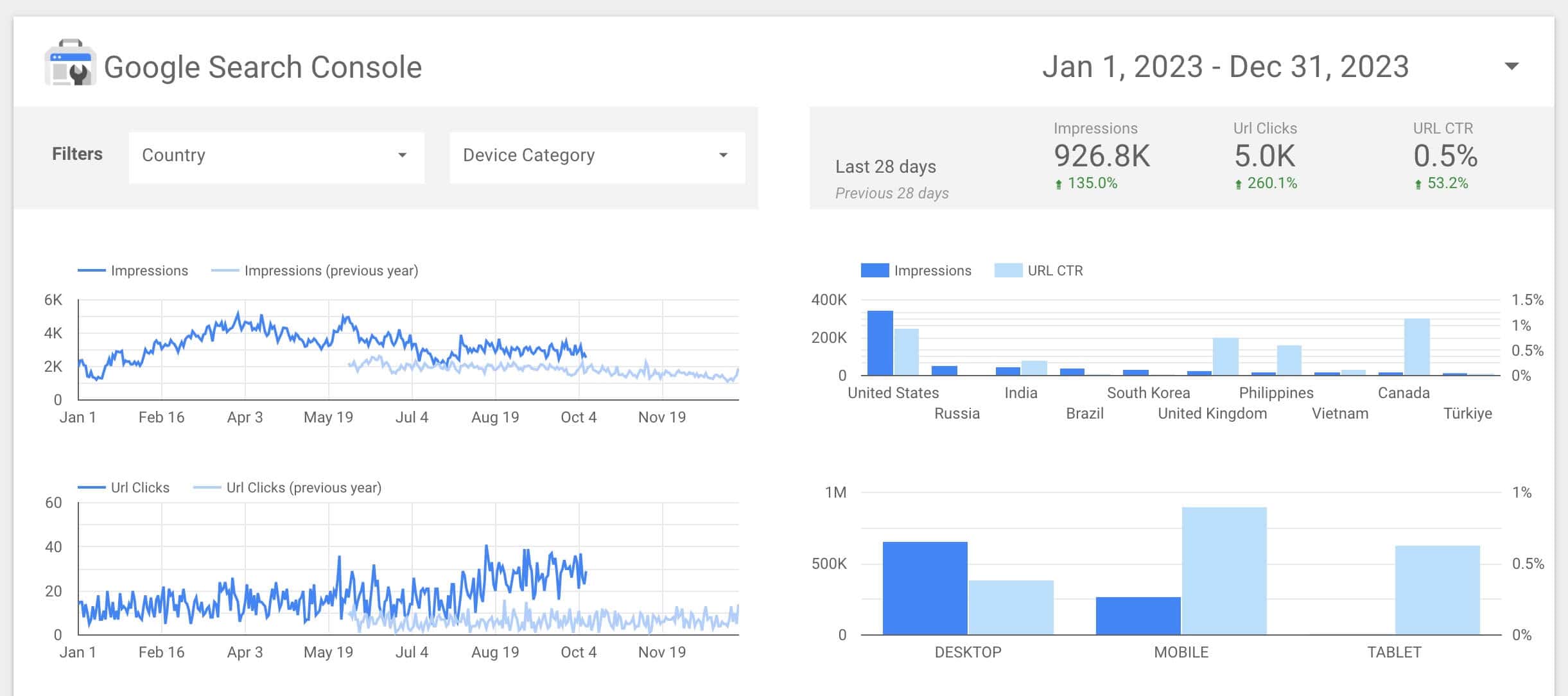Click the Philippines axis label
Screen dimensions: 1568x696
pyautogui.click(x=1276, y=393)
